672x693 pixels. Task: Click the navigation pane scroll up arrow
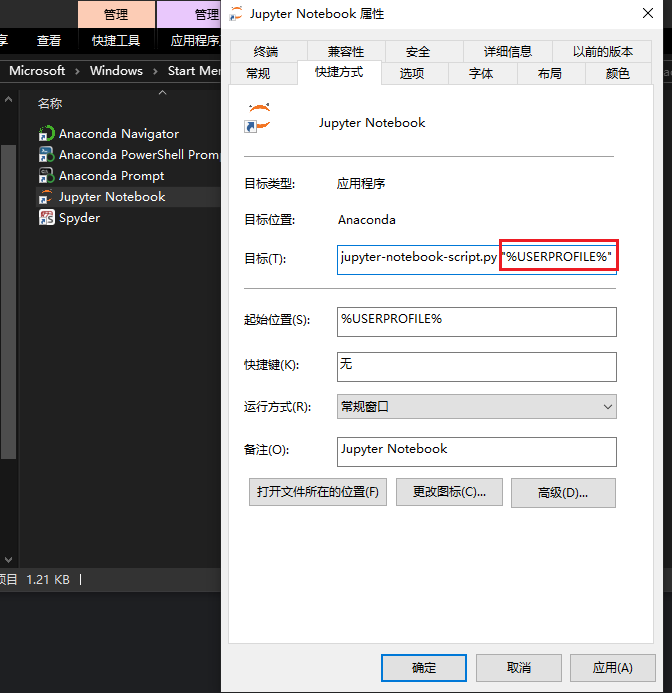point(8,100)
